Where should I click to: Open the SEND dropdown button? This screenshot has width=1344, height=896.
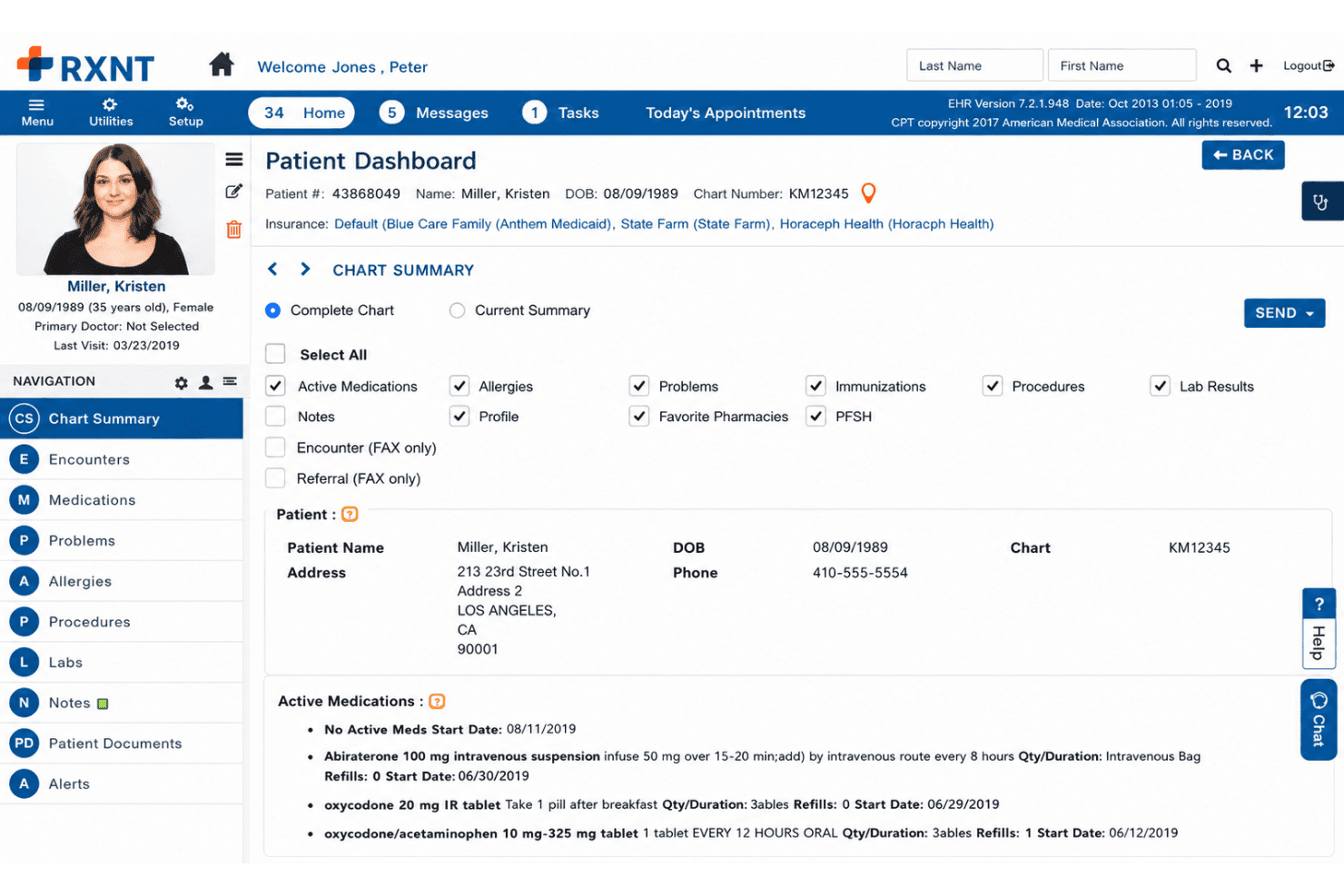click(x=1284, y=313)
